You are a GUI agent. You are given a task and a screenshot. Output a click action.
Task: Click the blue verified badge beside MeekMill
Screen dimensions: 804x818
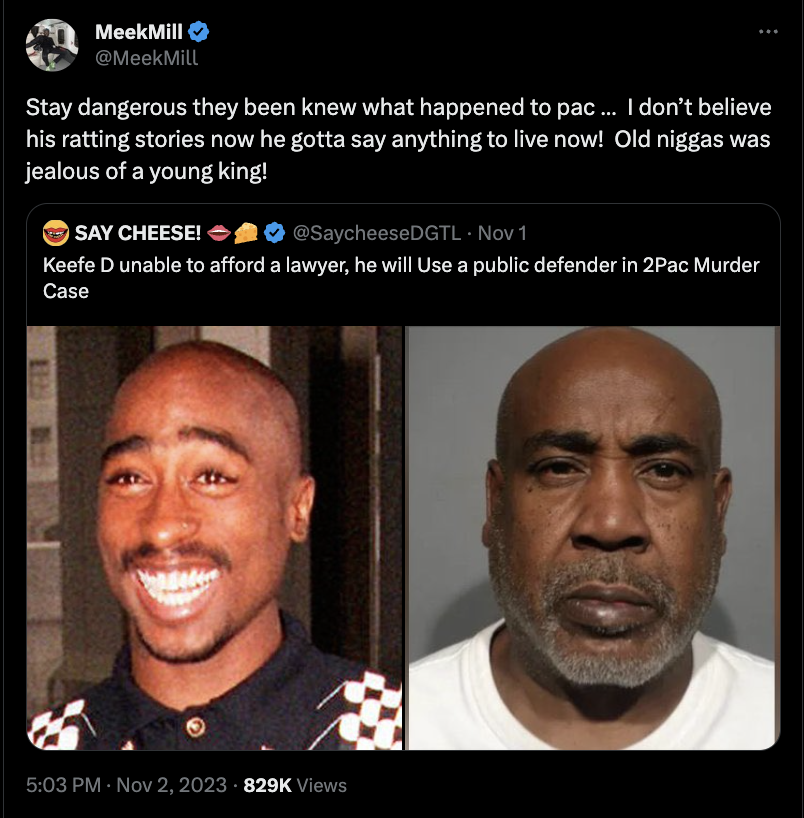198,32
